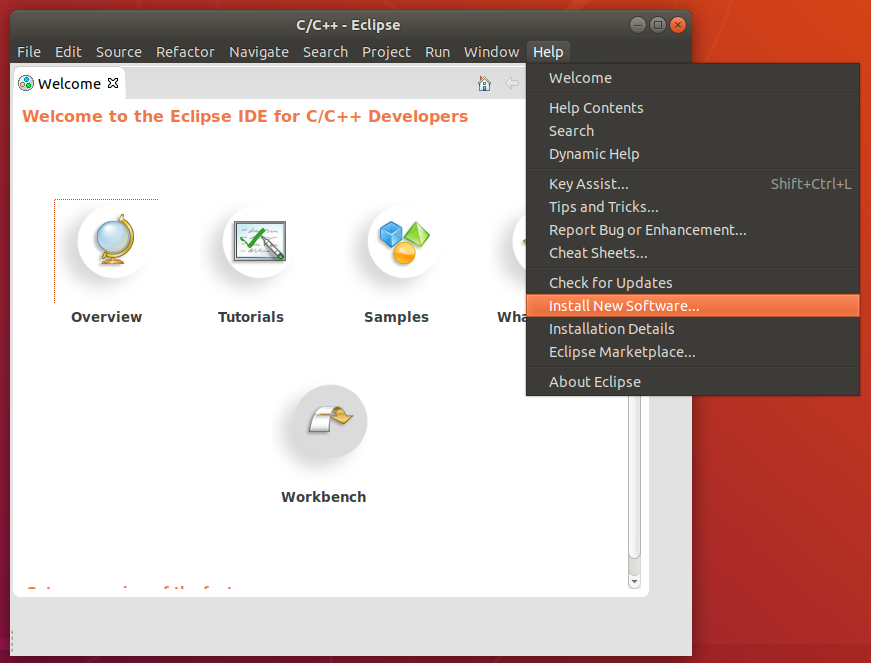Screen dimensions: 871x663
Task: Open the Samples shapes icon
Action: click(x=404, y=241)
